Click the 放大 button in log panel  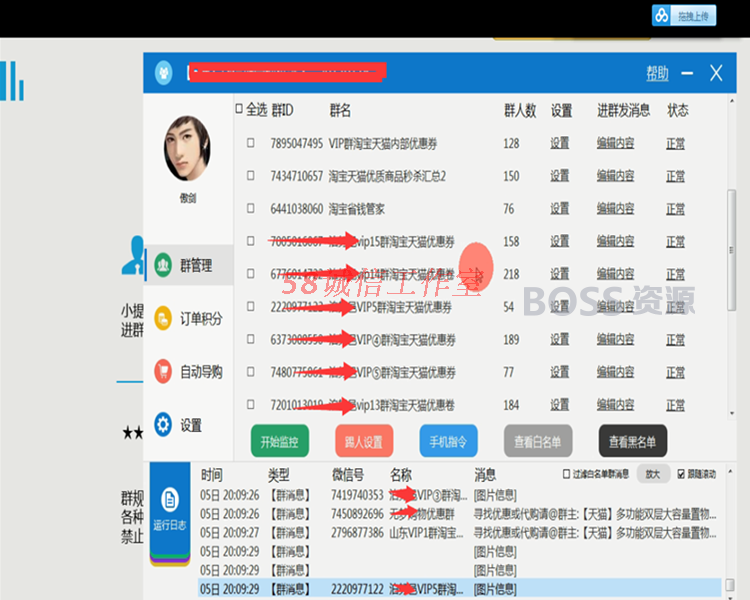point(653,474)
